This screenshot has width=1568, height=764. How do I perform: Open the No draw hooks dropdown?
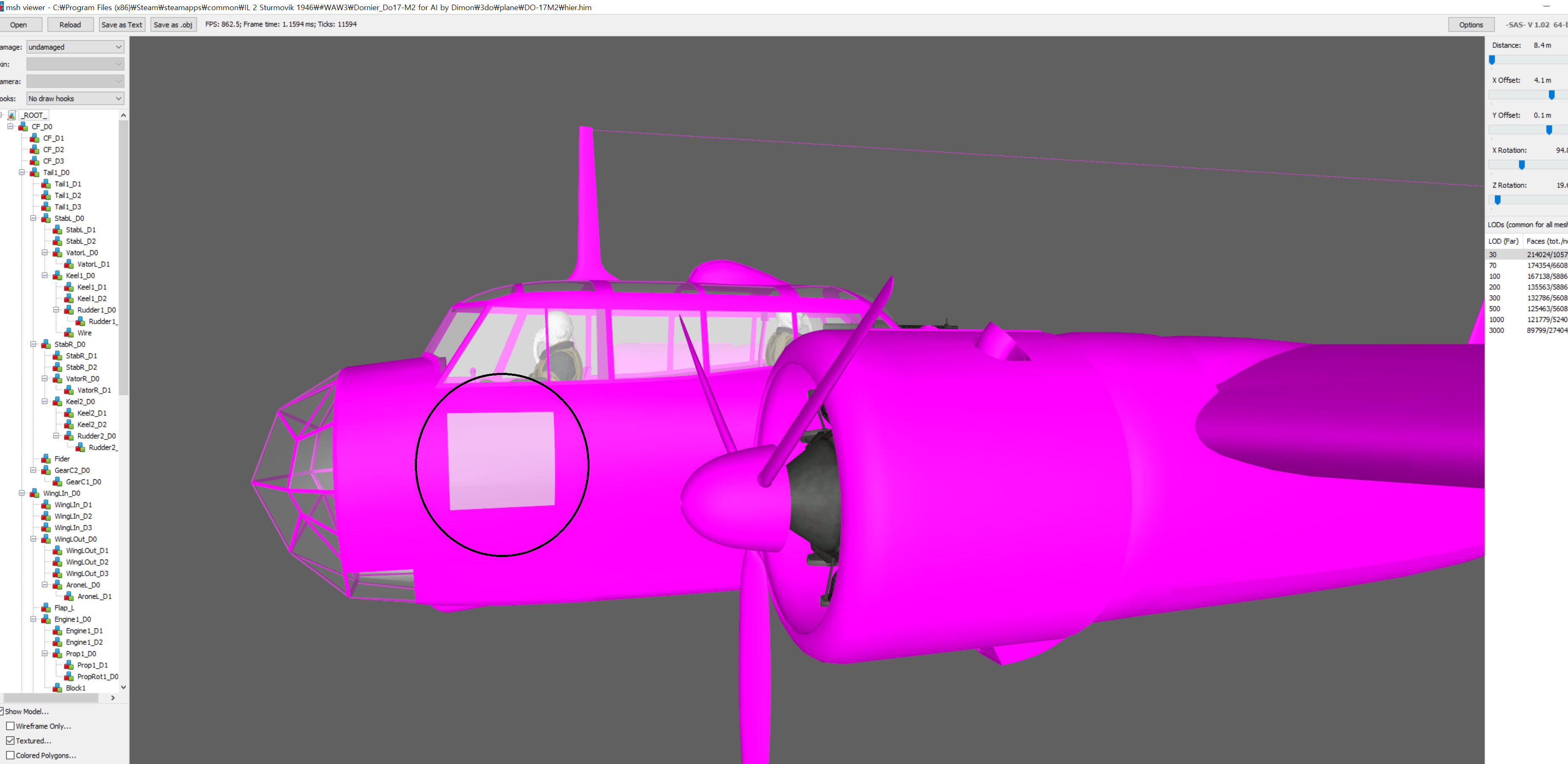tap(75, 98)
